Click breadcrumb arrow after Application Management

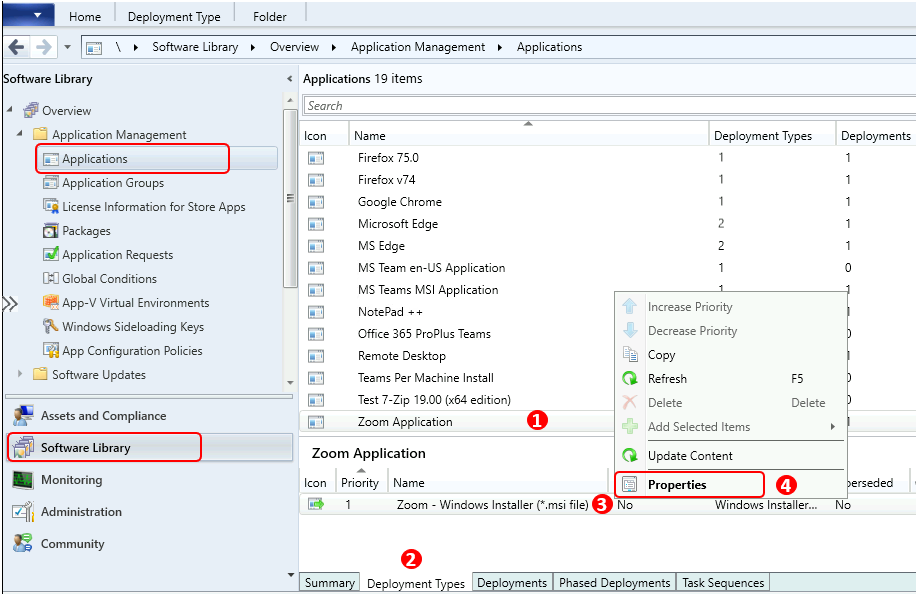(x=500, y=47)
